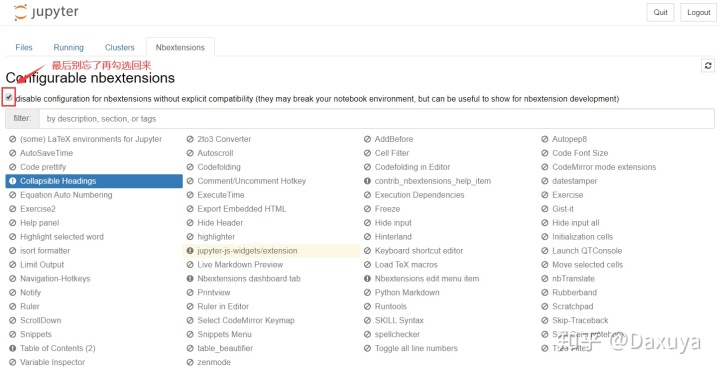
Task: Select Table of Contents (2) extension
Action: pyautogui.click(x=58, y=348)
